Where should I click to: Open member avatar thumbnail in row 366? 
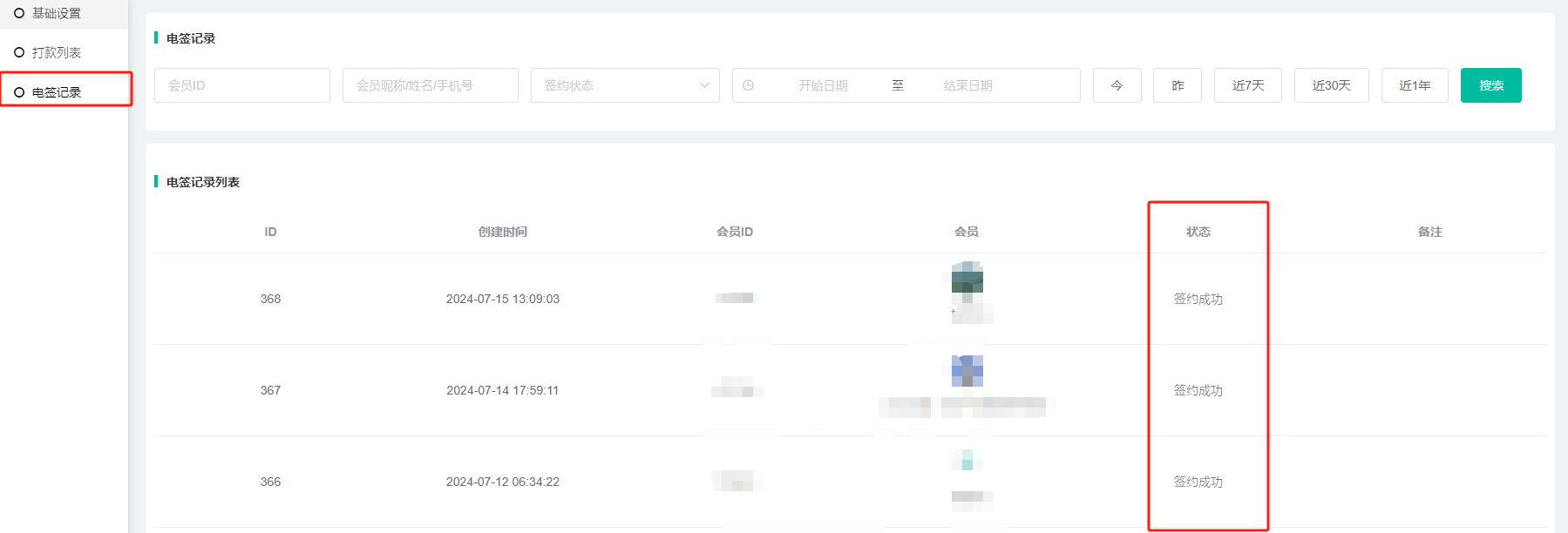click(967, 460)
